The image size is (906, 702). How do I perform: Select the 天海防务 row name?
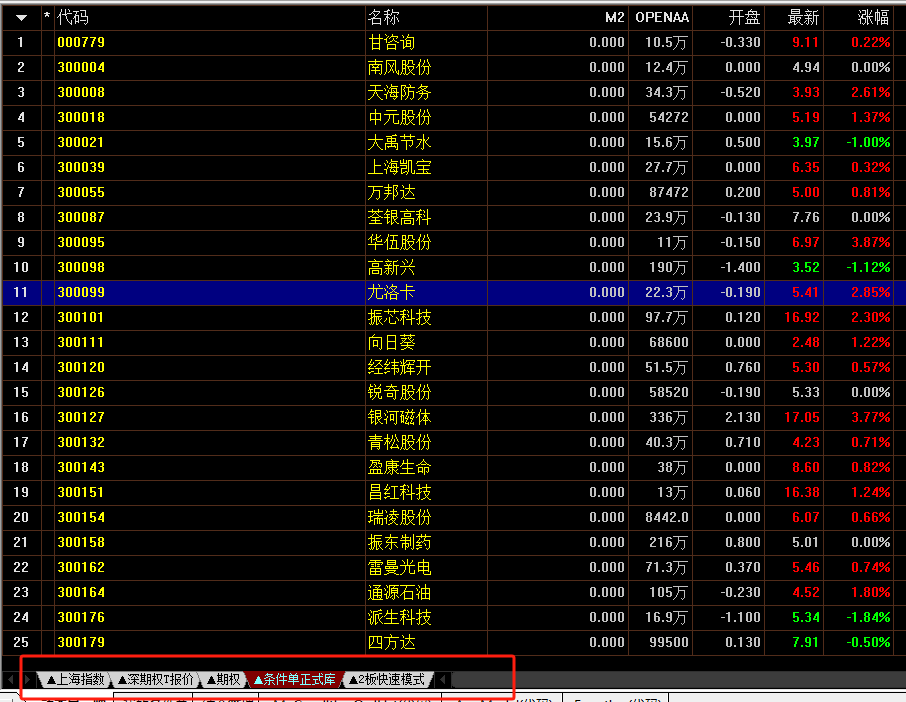point(399,92)
